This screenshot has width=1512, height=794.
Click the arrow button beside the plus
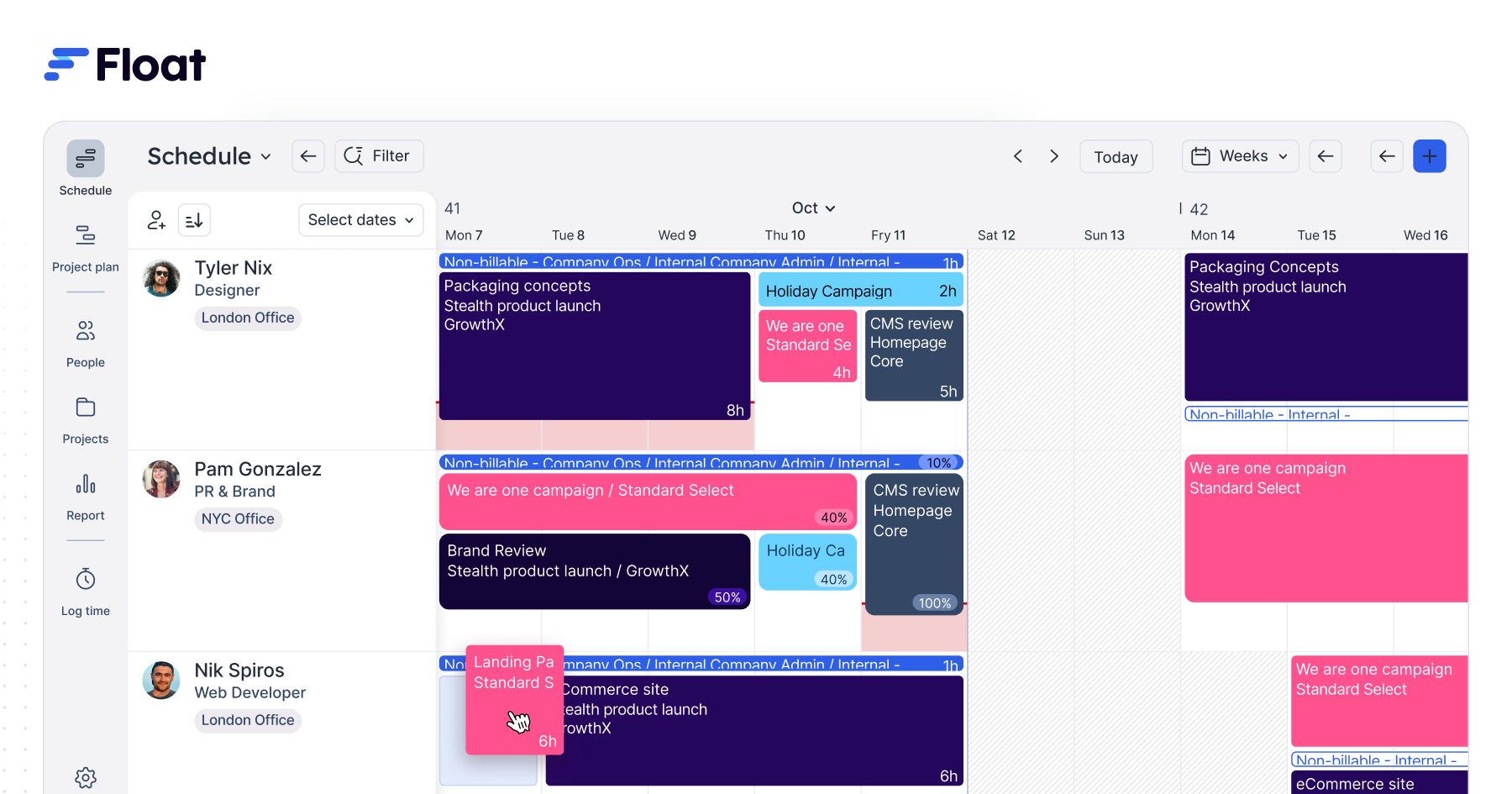[x=1387, y=156]
